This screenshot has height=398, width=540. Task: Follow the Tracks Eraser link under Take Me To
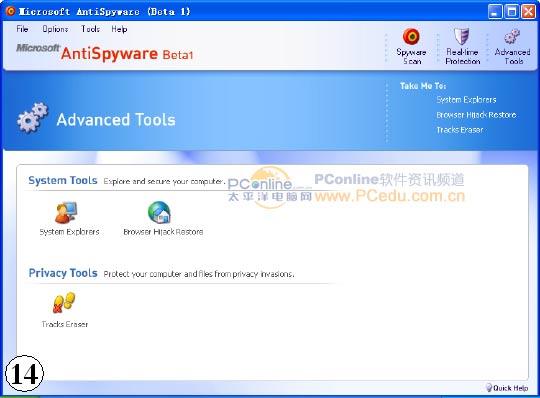[x=460, y=130]
